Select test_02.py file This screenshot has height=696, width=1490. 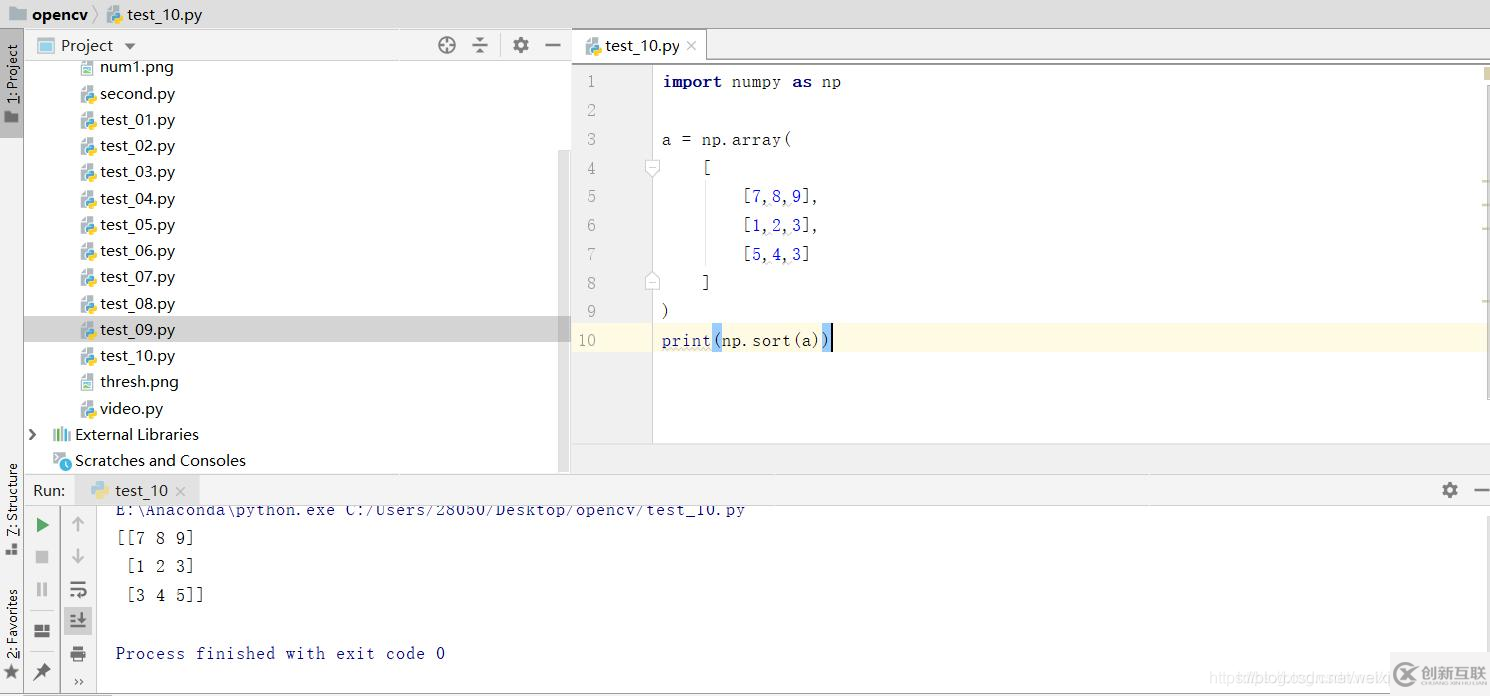137,145
